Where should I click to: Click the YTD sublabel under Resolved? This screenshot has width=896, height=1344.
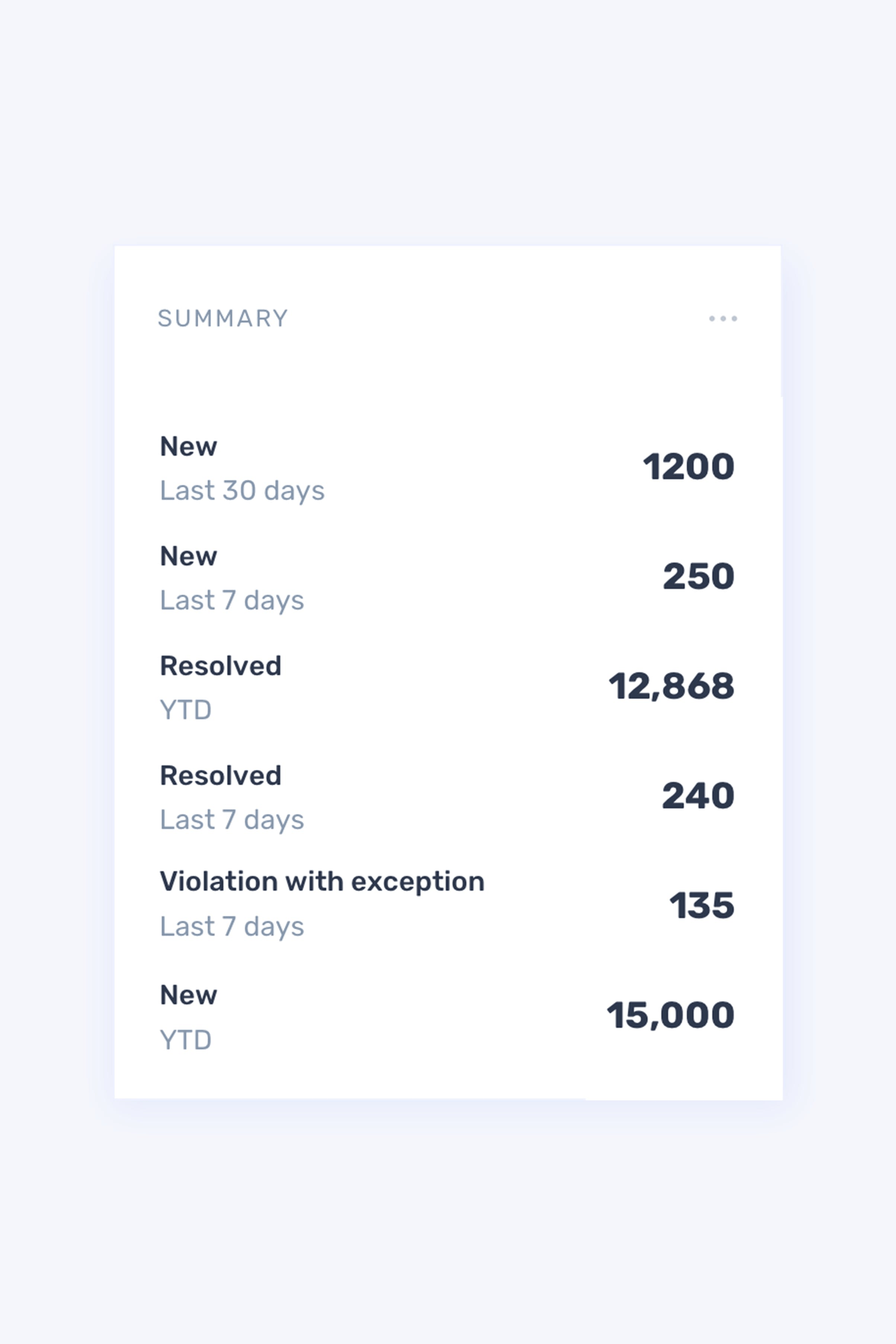coord(186,710)
